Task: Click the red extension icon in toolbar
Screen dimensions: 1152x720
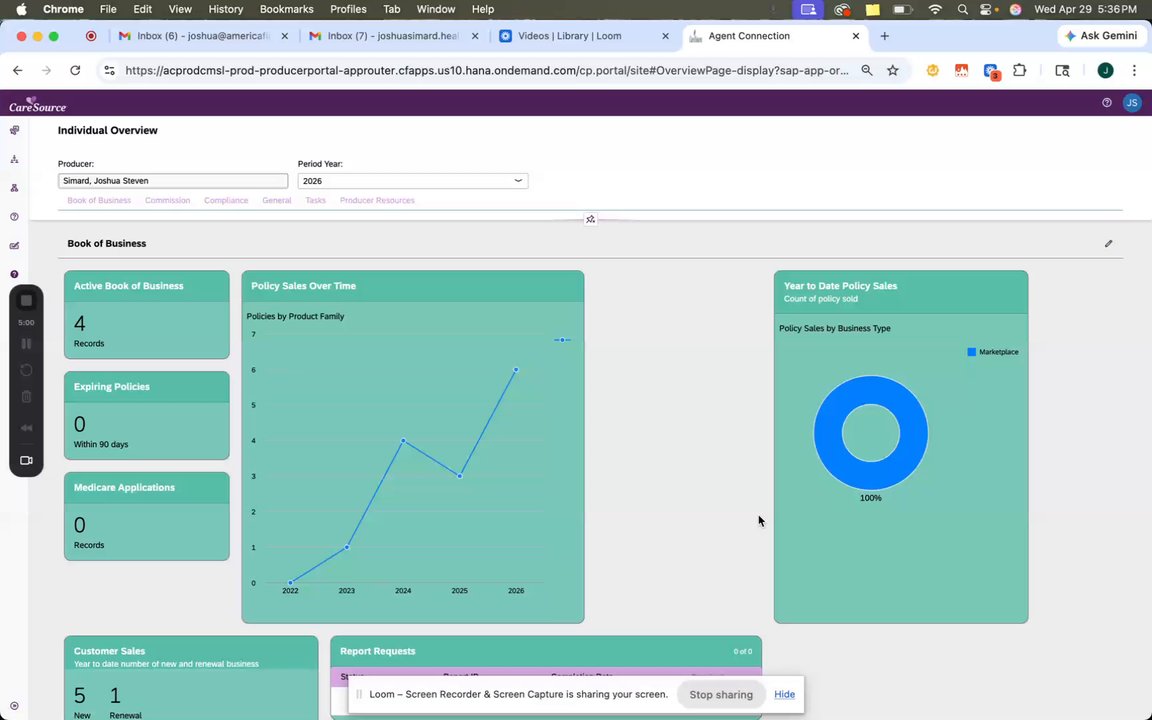Action: click(961, 71)
